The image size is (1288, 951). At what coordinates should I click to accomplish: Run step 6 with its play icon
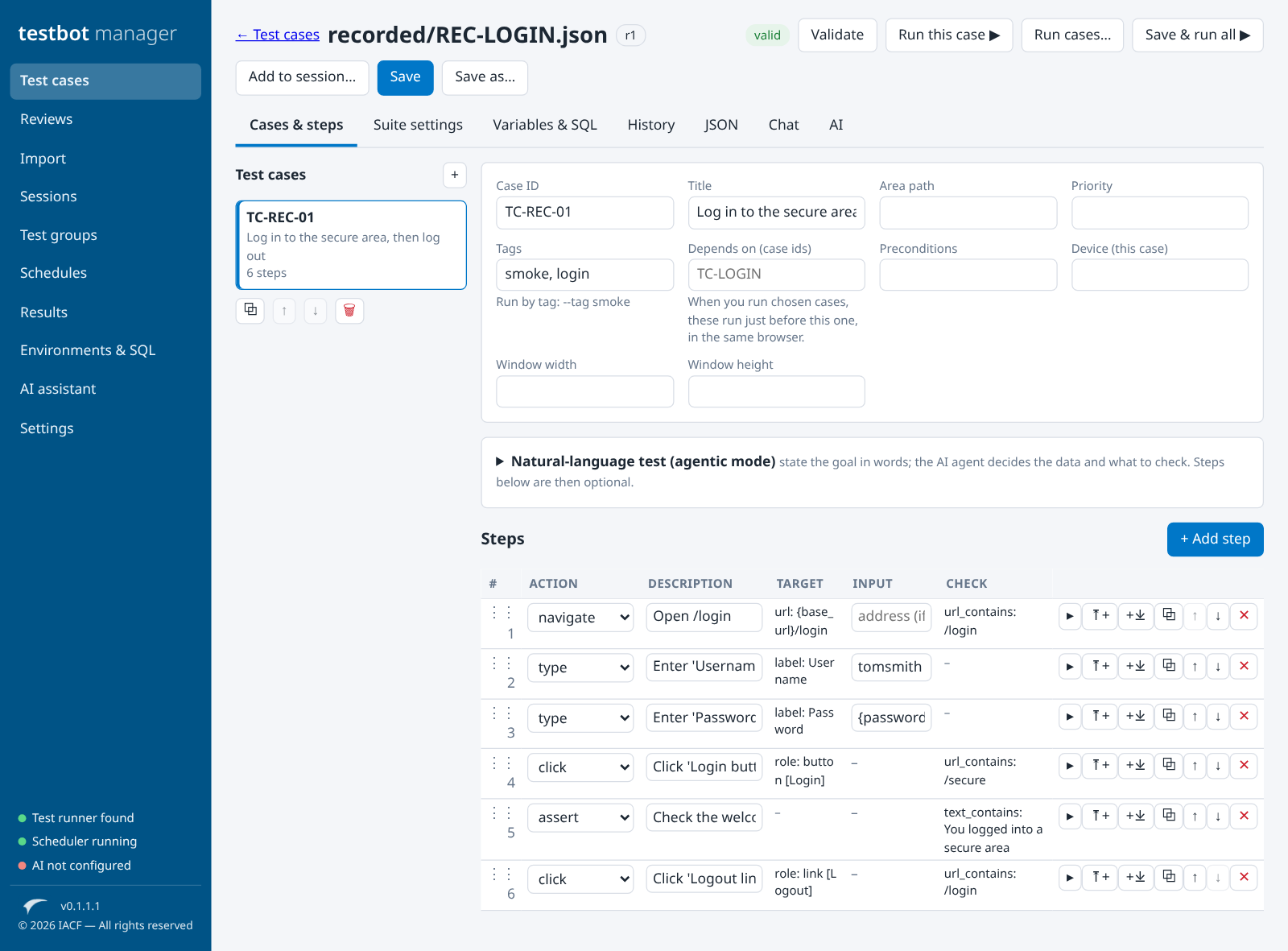[1069, 877]
